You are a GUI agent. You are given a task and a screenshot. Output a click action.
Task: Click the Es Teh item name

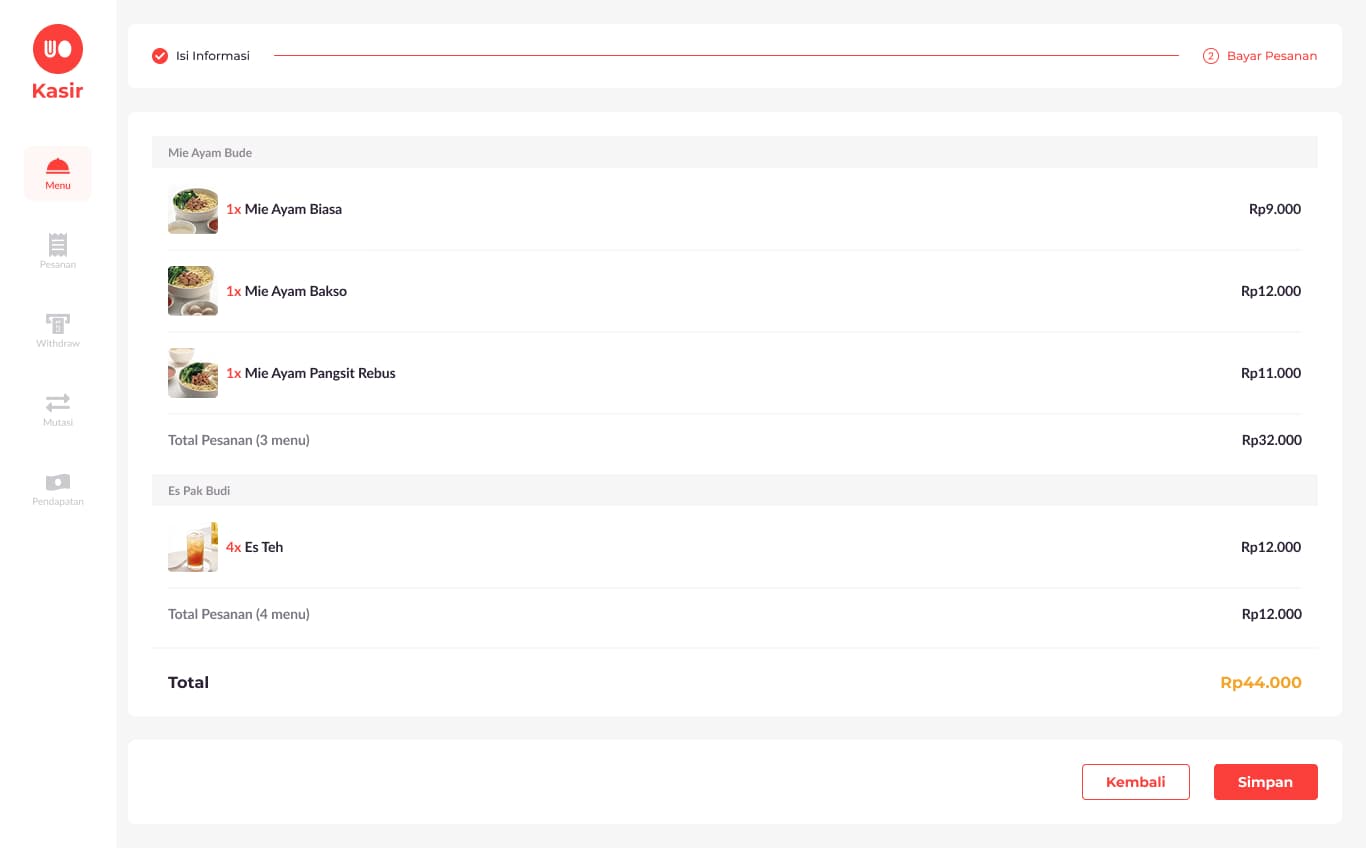click(264, 547)
